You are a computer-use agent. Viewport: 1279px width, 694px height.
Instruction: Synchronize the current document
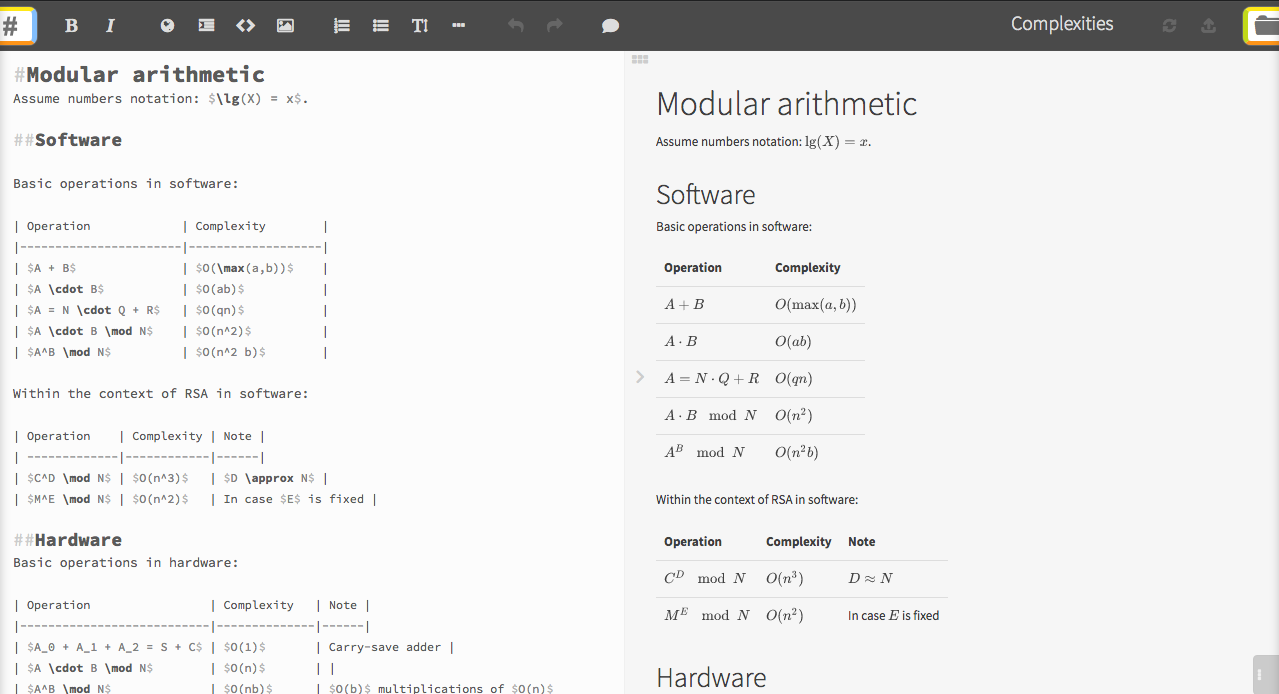[x=1169, y=25]
